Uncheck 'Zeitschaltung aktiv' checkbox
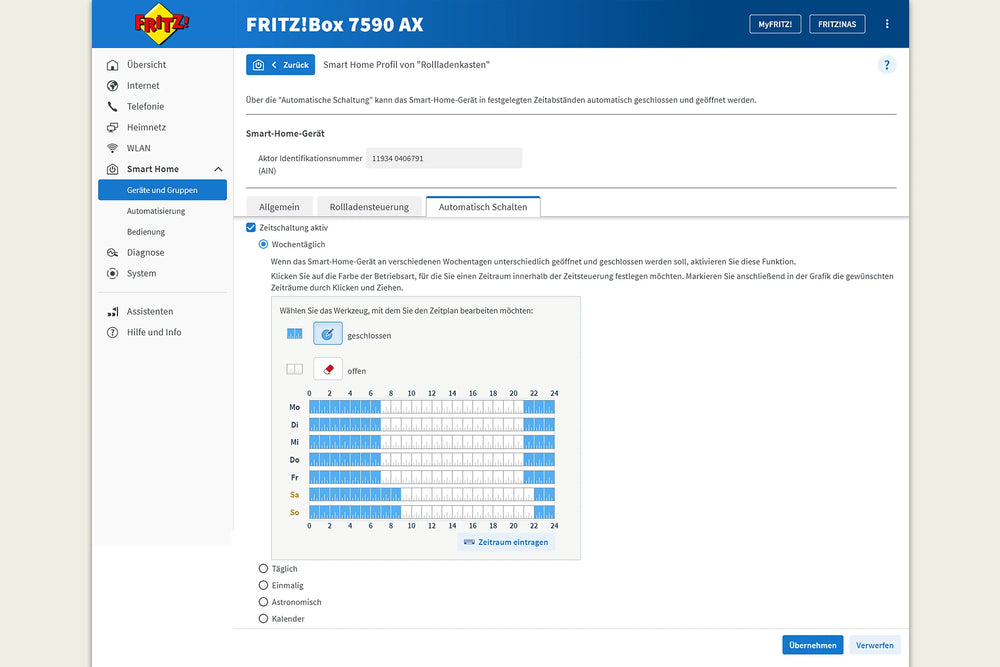 pos(251,228)
